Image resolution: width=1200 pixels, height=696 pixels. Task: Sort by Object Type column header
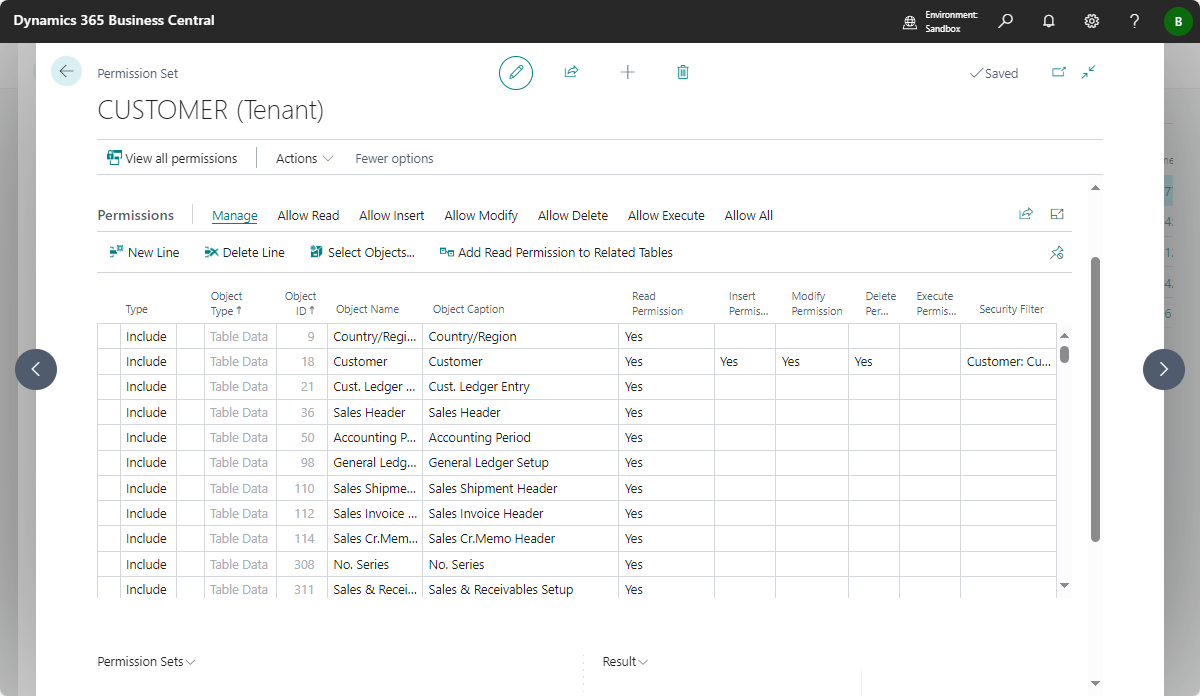click(227, 303)
